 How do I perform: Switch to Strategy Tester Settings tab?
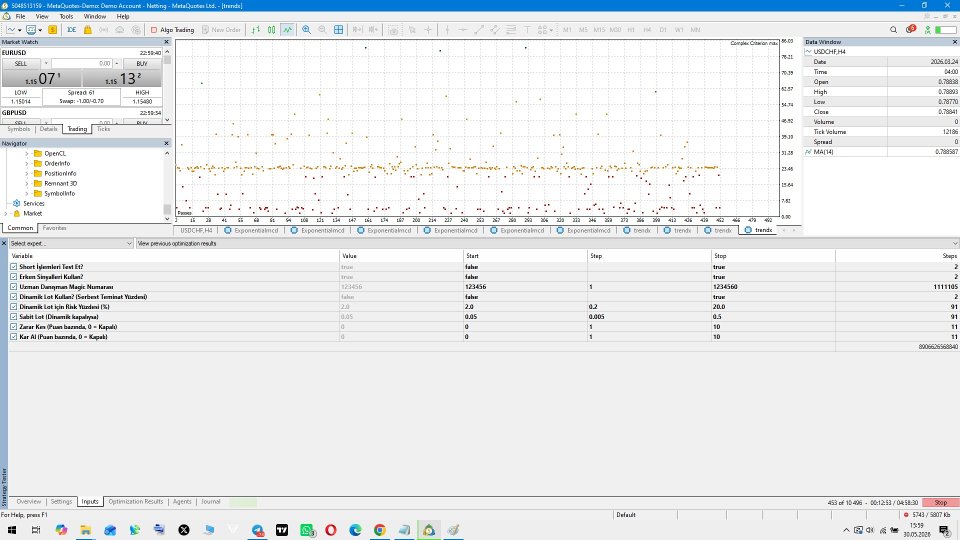point(61,501)
